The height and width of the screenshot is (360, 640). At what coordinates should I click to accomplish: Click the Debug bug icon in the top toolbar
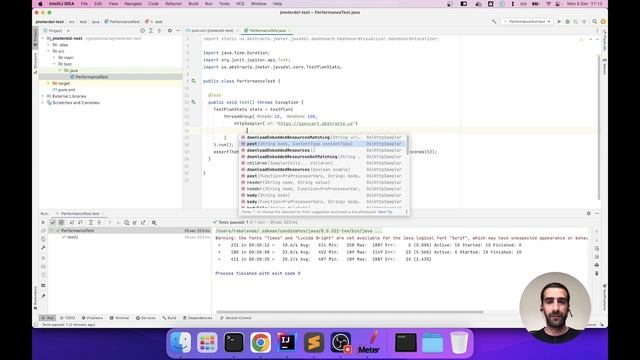click(x=567, y=21)
